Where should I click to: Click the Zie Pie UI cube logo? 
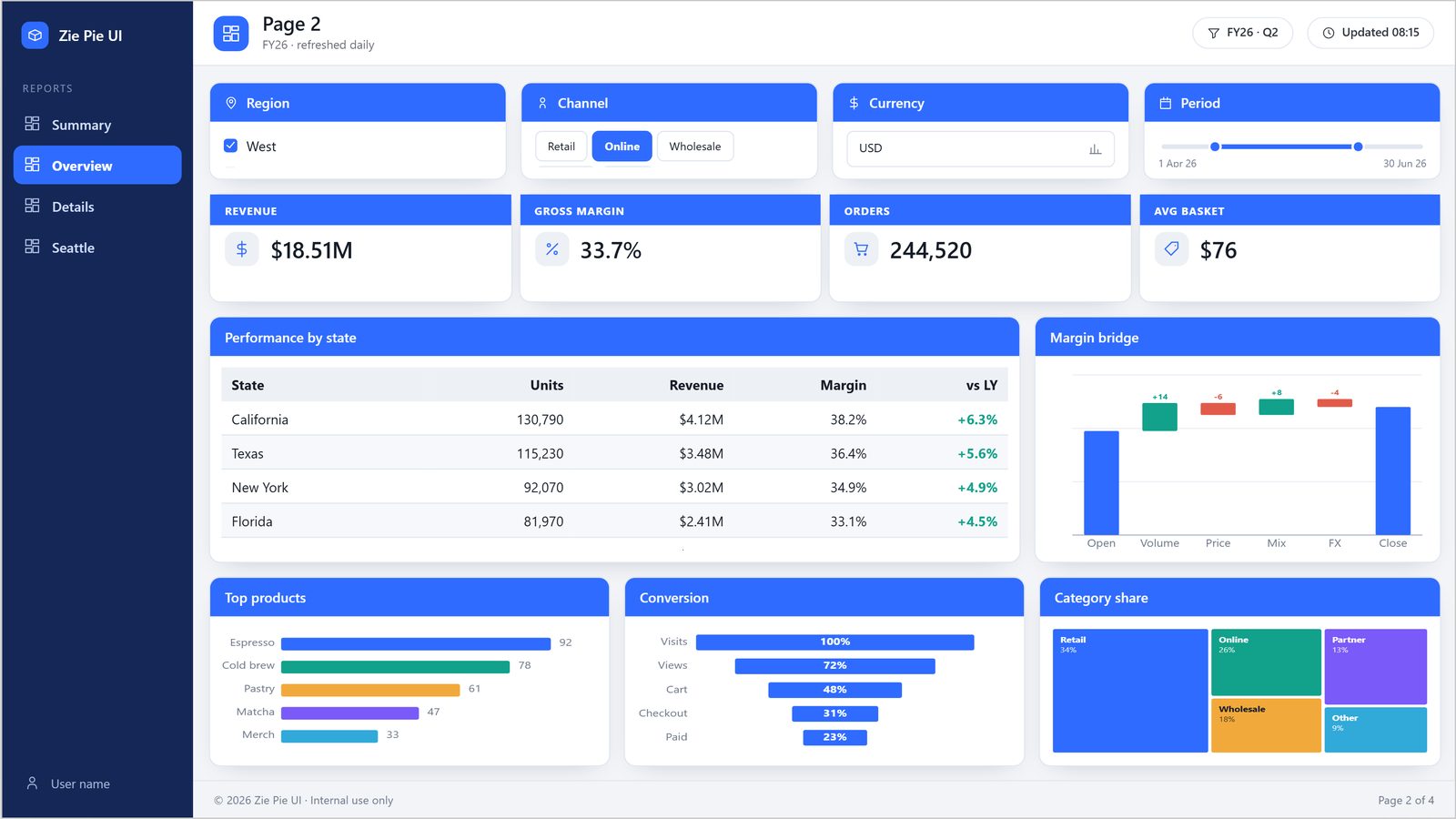(x=35, y=35)
